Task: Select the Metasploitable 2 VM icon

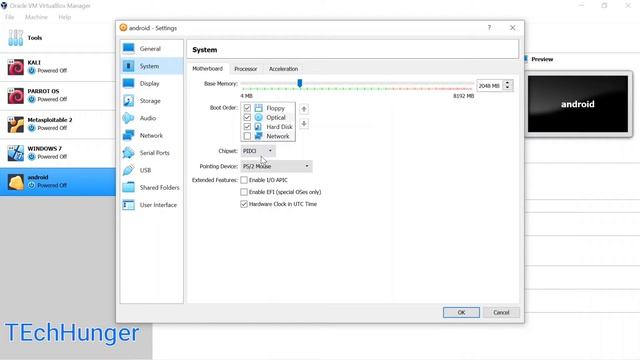Action: tap(16, 124)
